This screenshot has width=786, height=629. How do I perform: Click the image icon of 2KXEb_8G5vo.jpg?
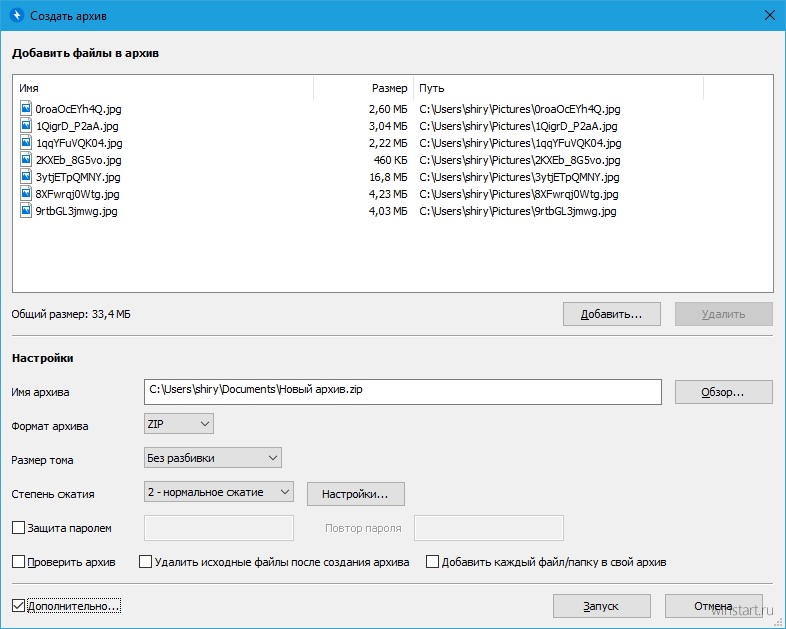point(26,159)
